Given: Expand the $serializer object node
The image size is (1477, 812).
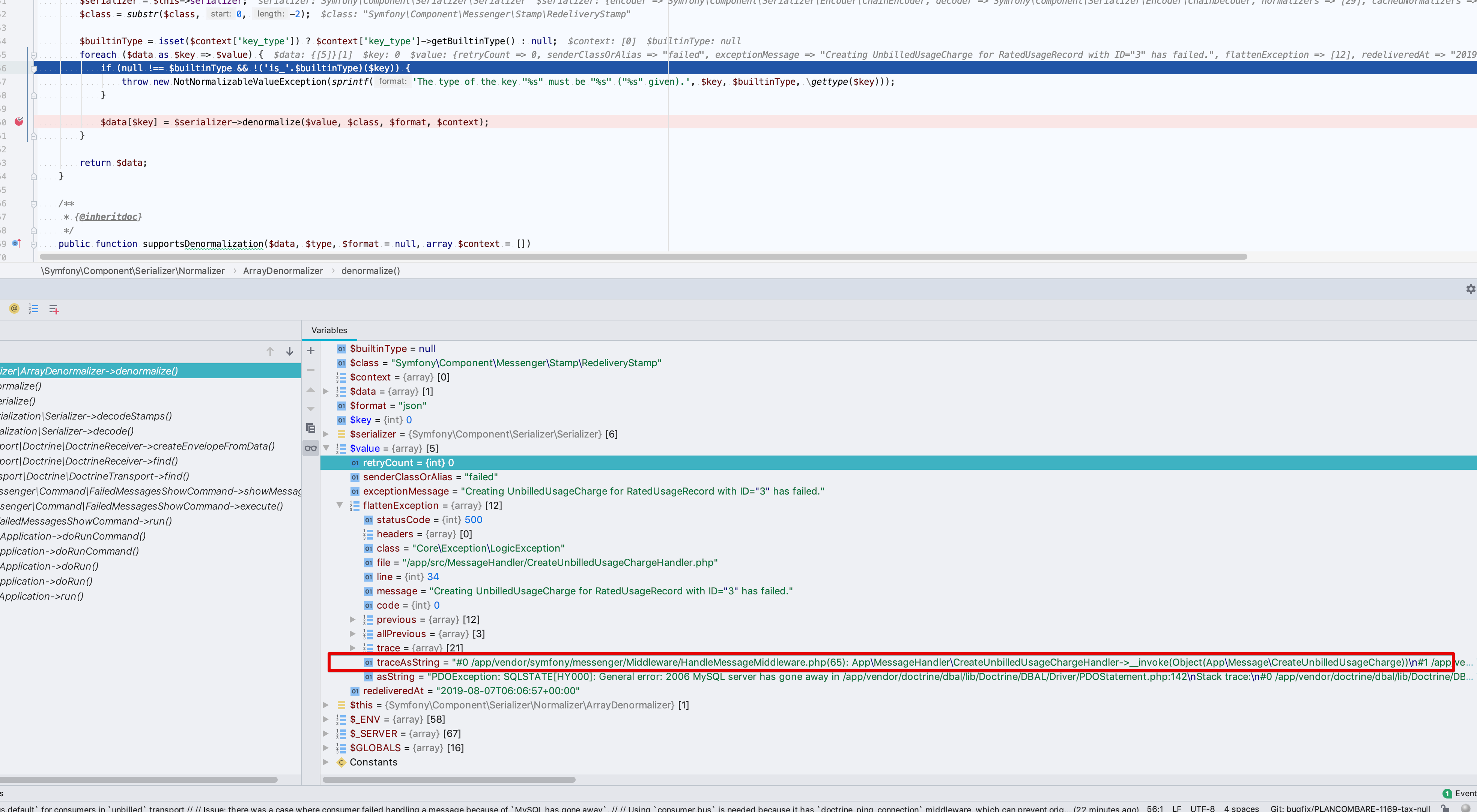Looking at the screenshot, I should pyautogui.click(x=326, y=434).
